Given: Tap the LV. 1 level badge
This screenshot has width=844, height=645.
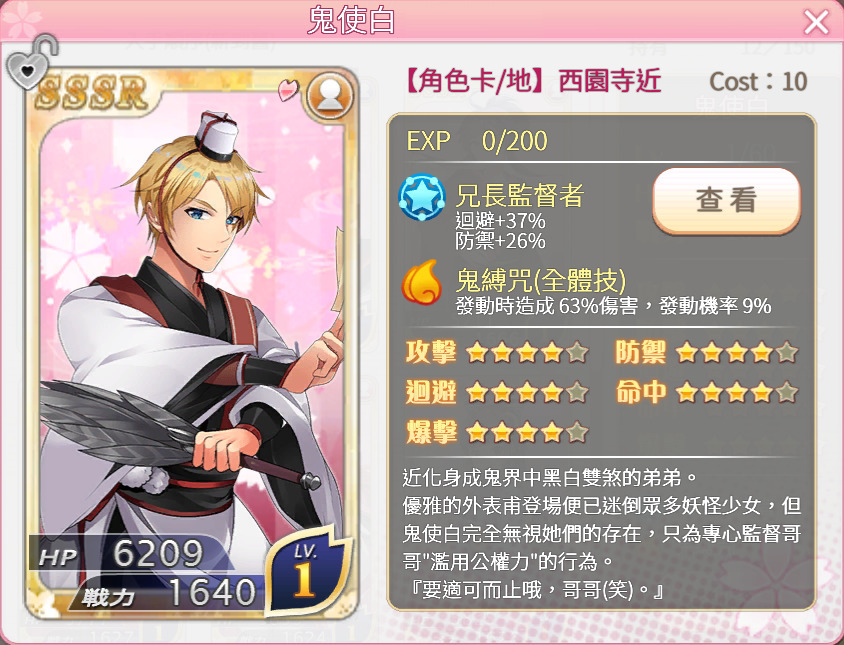Looking at the screenshot, I should [x=307, y=571].
